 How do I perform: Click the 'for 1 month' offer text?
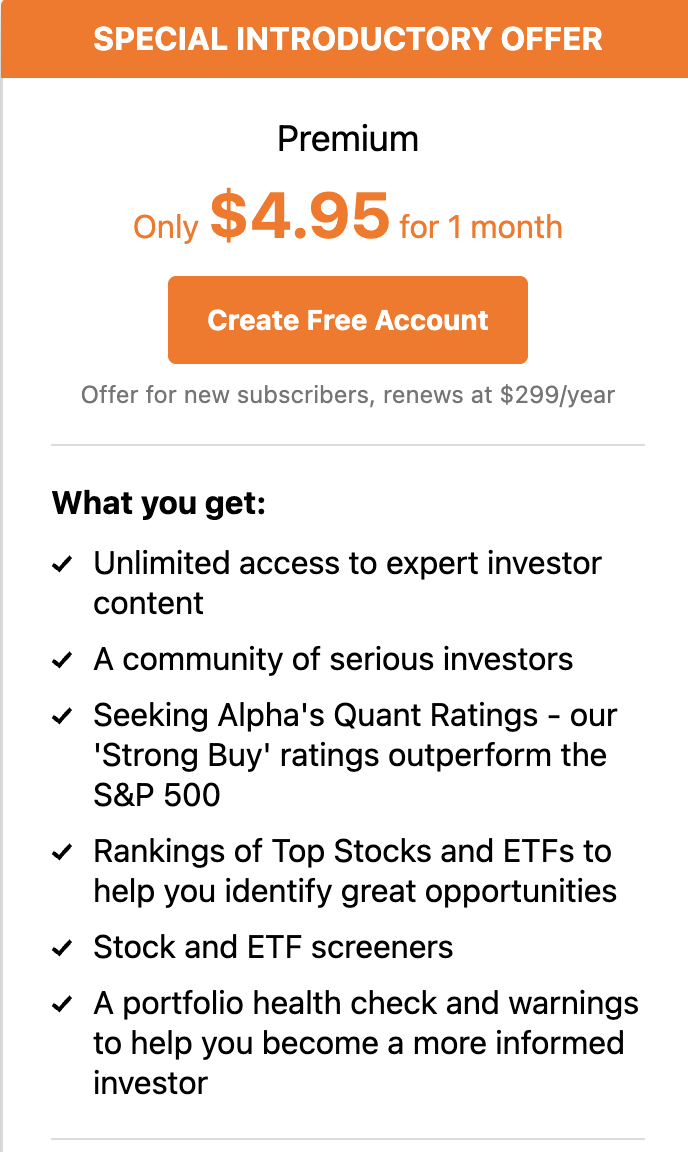(481, 227)
